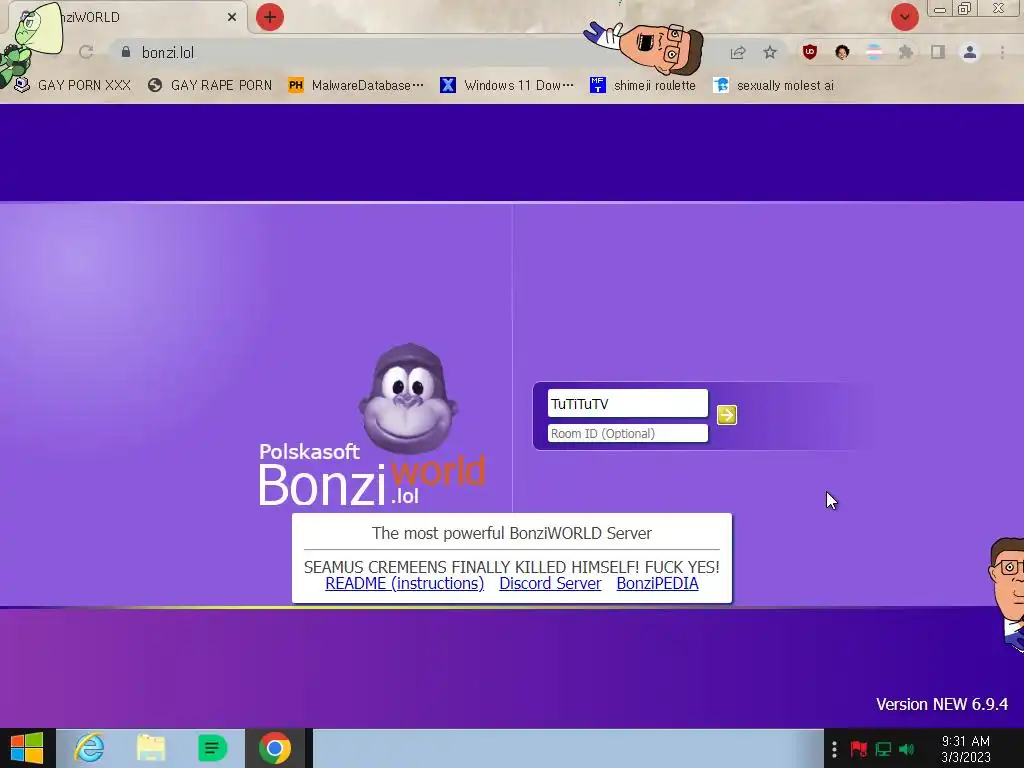
Task: View site info via the lock icon
Action: point(126,52)
